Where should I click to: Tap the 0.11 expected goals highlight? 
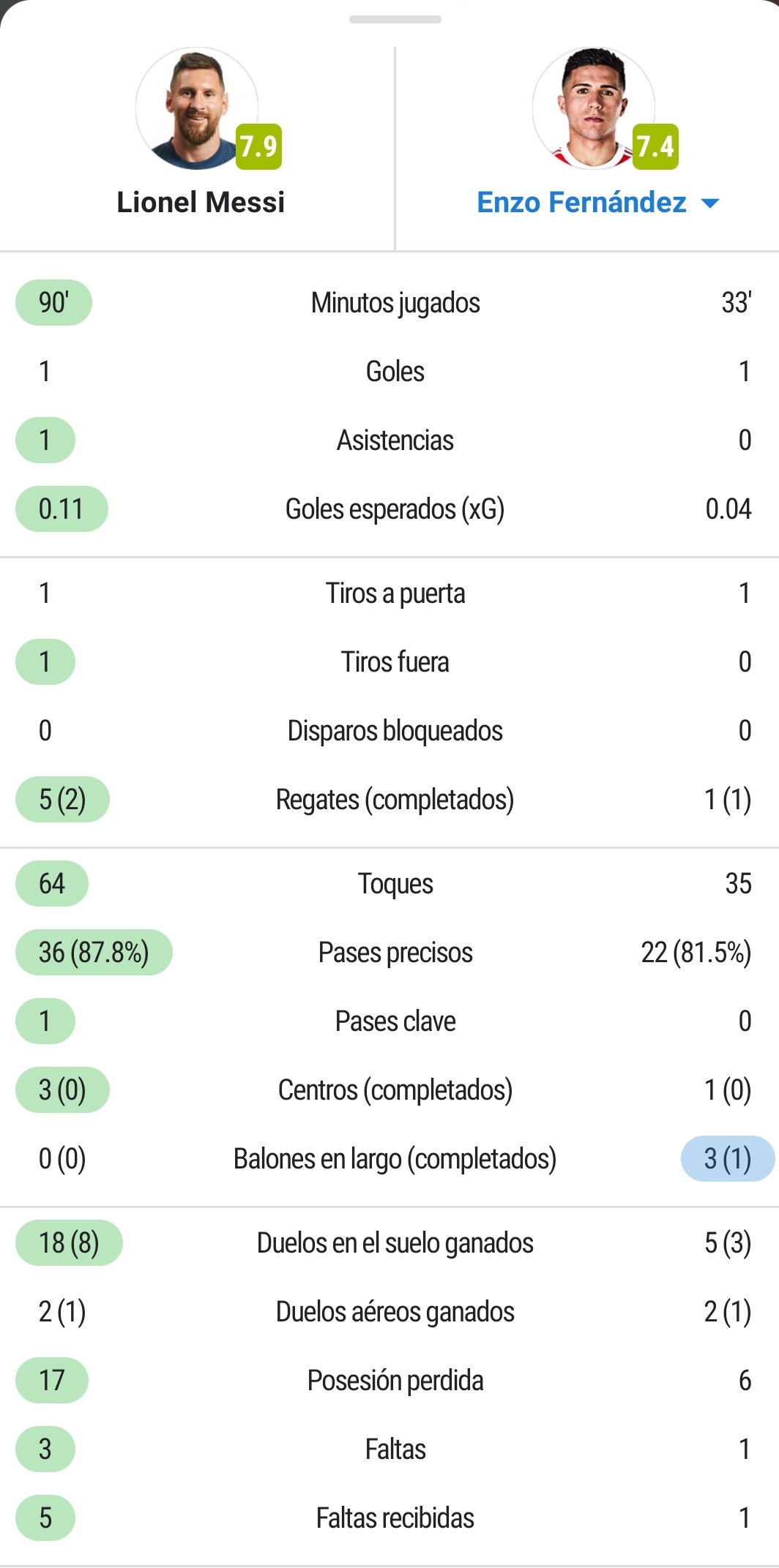pyautogui.click(x=61, y=509)
